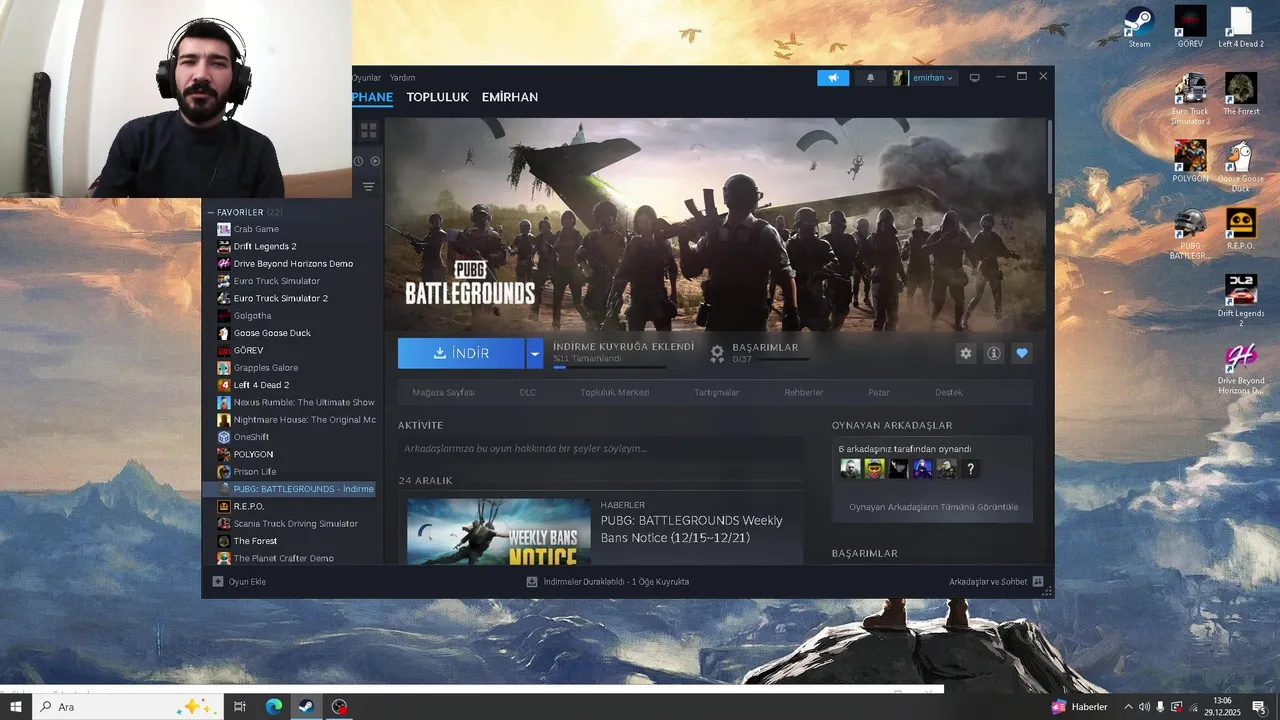Click the Oyun Ekle plus icon

(217, 581)
